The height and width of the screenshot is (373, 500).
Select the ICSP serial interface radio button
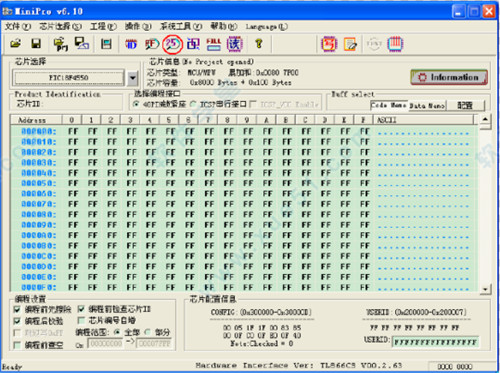tap(193, 104)
